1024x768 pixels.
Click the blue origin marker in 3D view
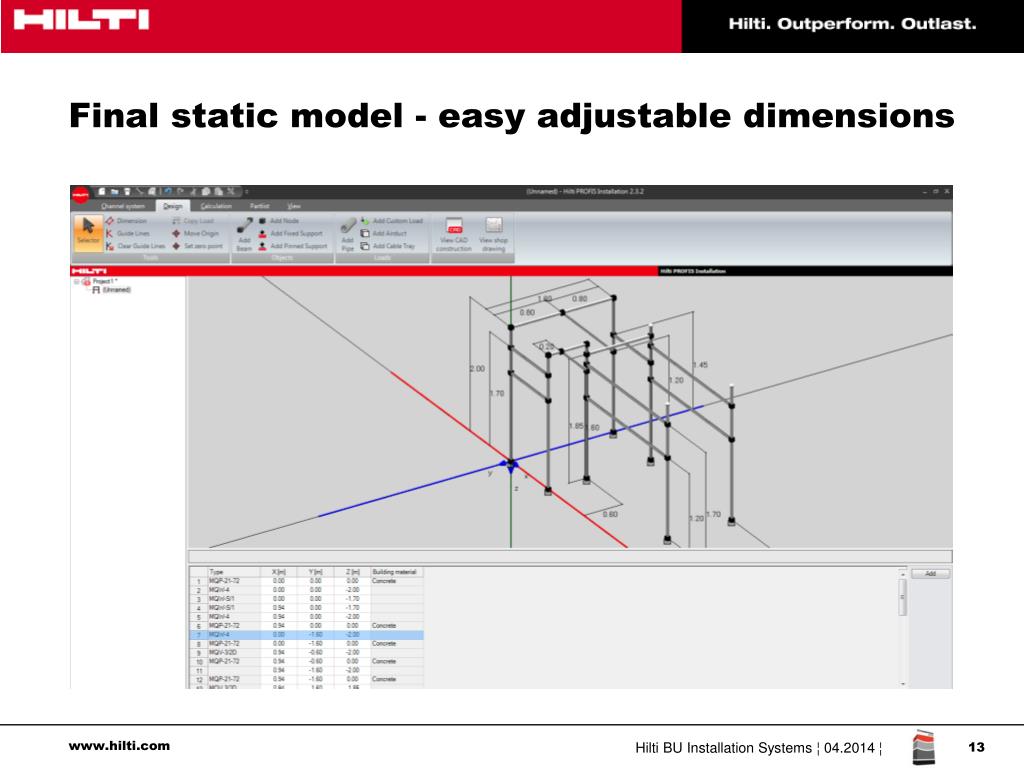point(509,465)
